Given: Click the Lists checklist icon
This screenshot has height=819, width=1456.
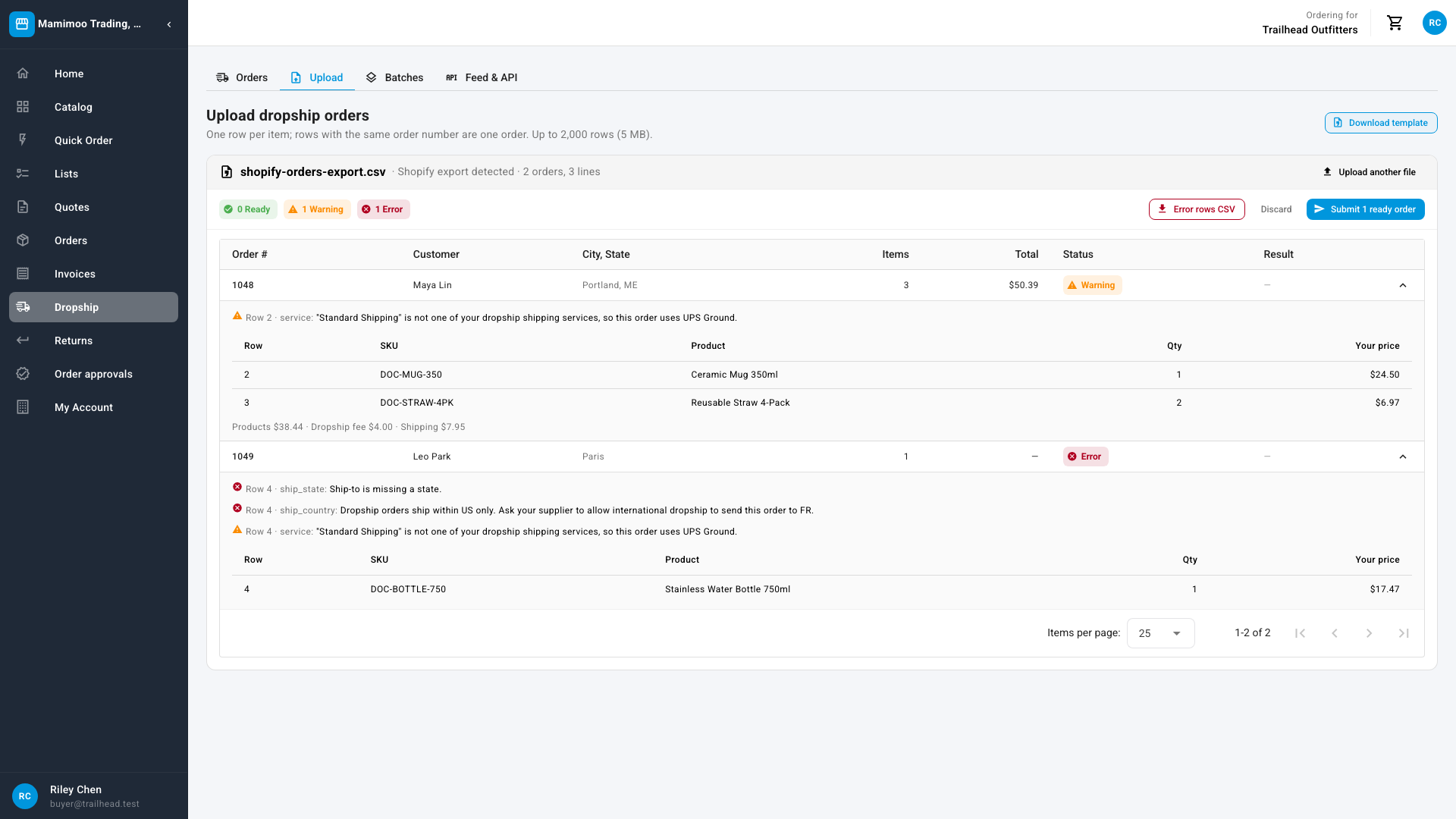Looking at the screenshot, I should [23, 174].
